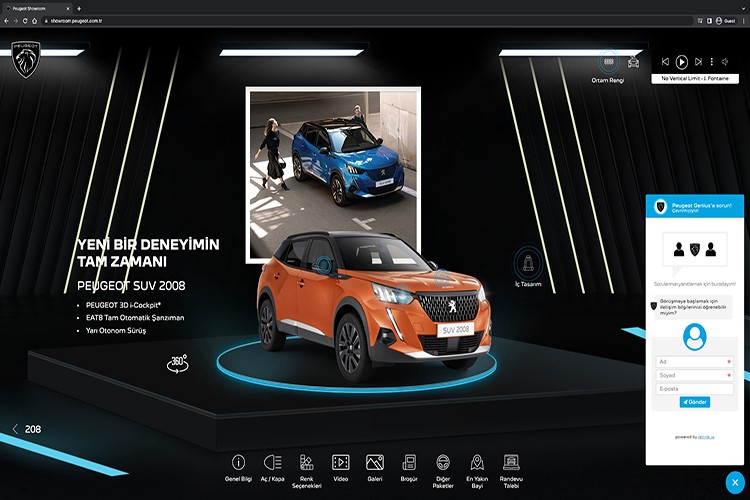Screen dimensions: 750x500
Task: Go back using the arrow beside 208
Action: 15,429
